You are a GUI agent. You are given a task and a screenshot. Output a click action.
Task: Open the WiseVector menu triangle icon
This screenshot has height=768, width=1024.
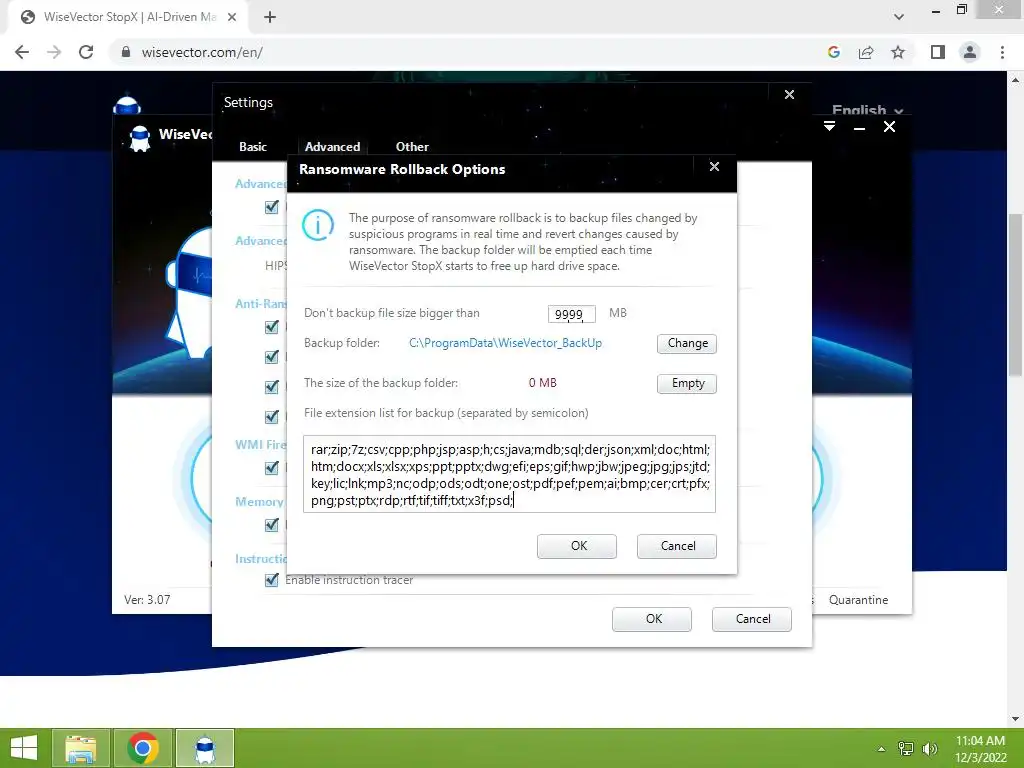pyautogui.click(x=829, y=127)
